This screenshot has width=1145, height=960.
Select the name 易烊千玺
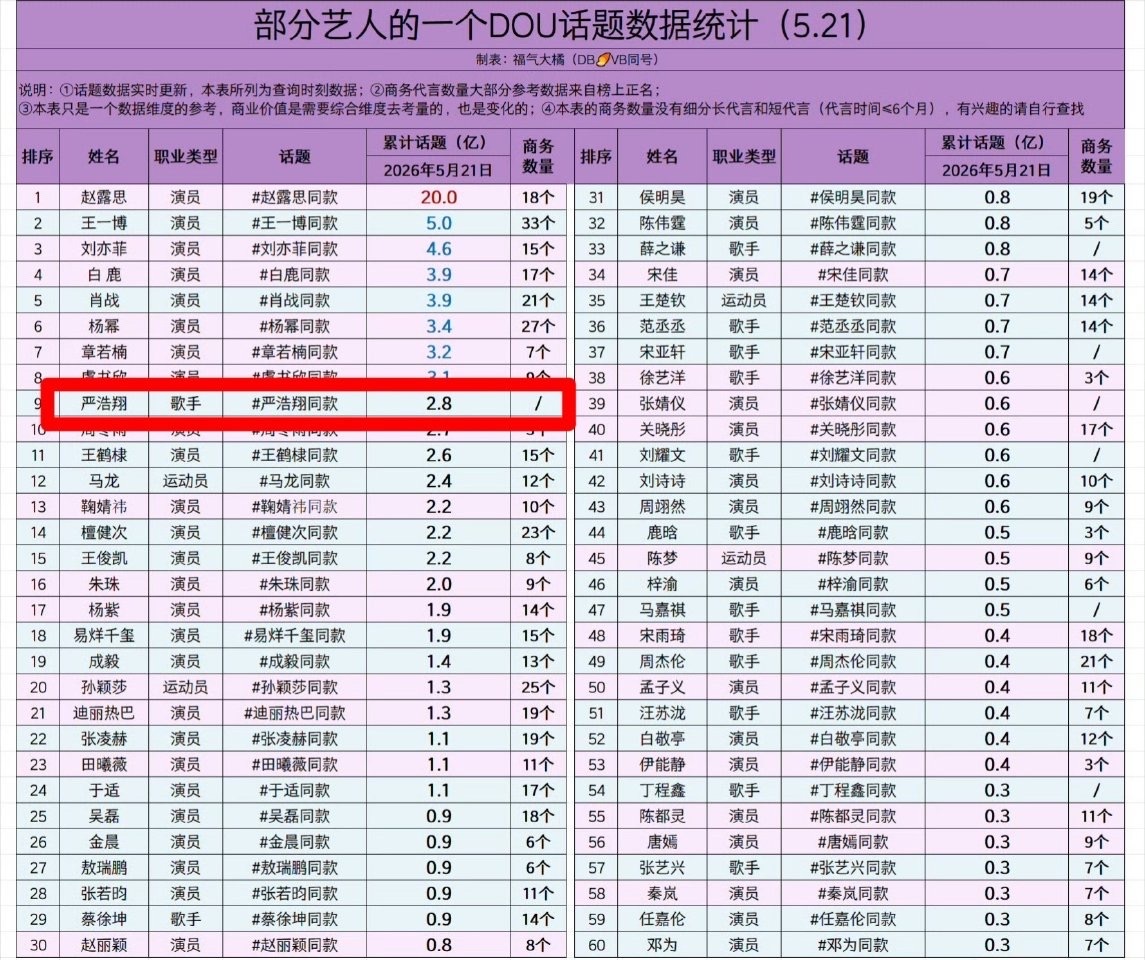[x=104, y=636]
